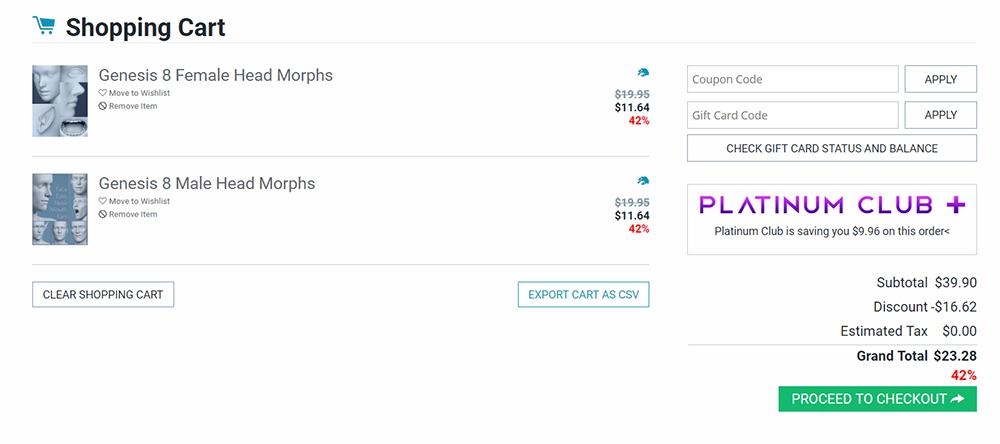Click remove icon for Genesis 8 Female item
This screenshot has width=1000, height=444.
(102, 106)
